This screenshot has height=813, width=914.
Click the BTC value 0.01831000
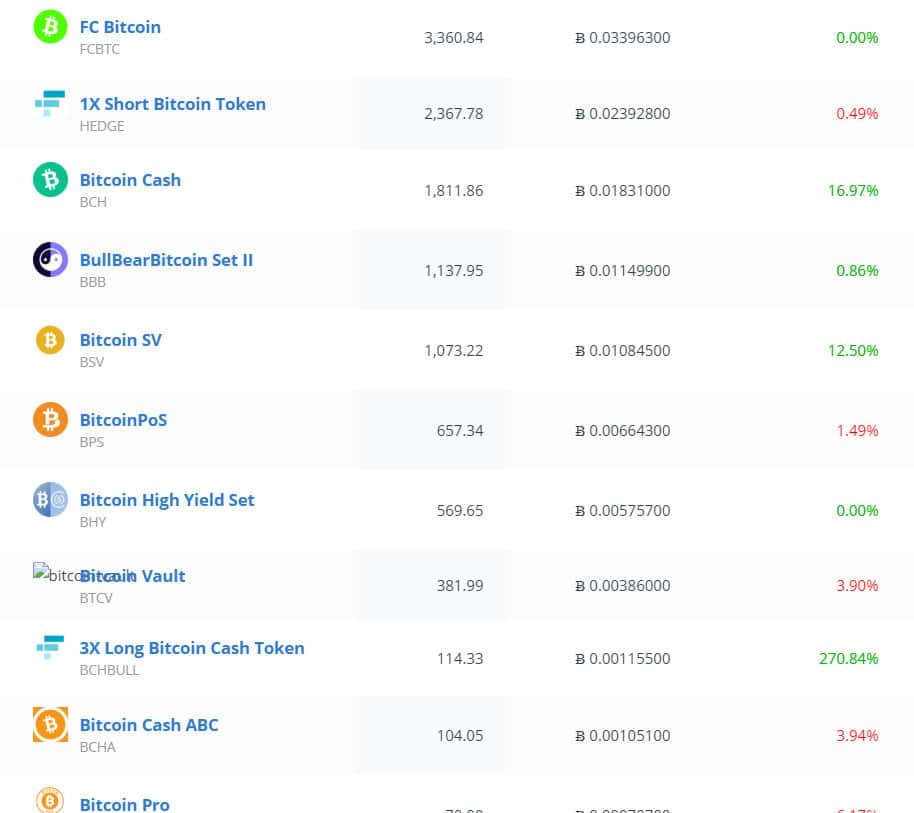[x=623, y=191]
